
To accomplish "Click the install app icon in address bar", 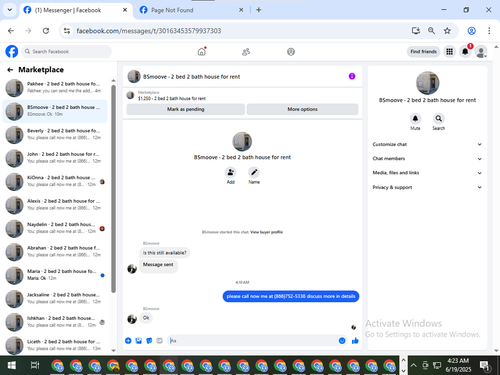I will click(415, 31).
